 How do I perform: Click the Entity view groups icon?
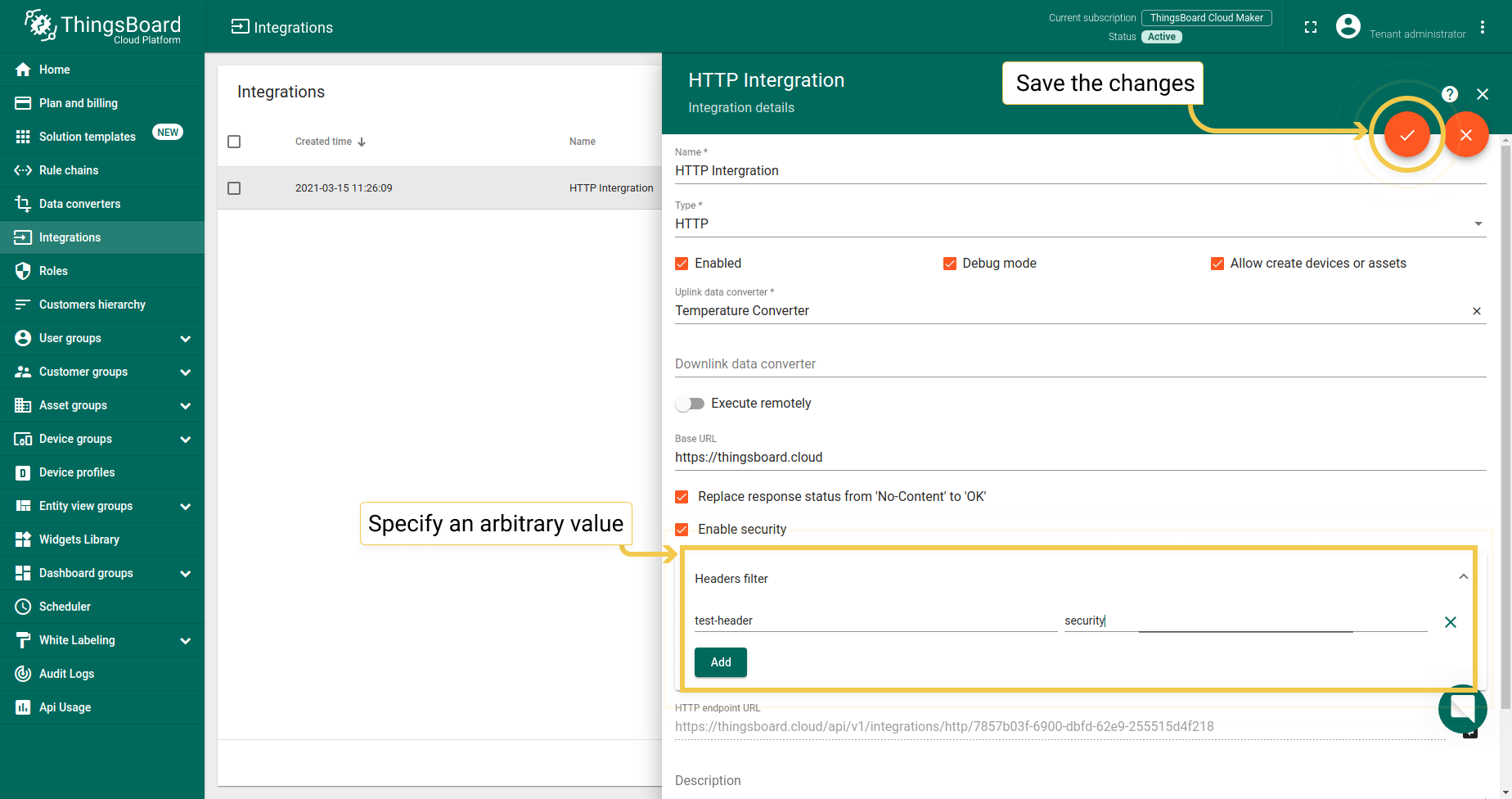23,506
